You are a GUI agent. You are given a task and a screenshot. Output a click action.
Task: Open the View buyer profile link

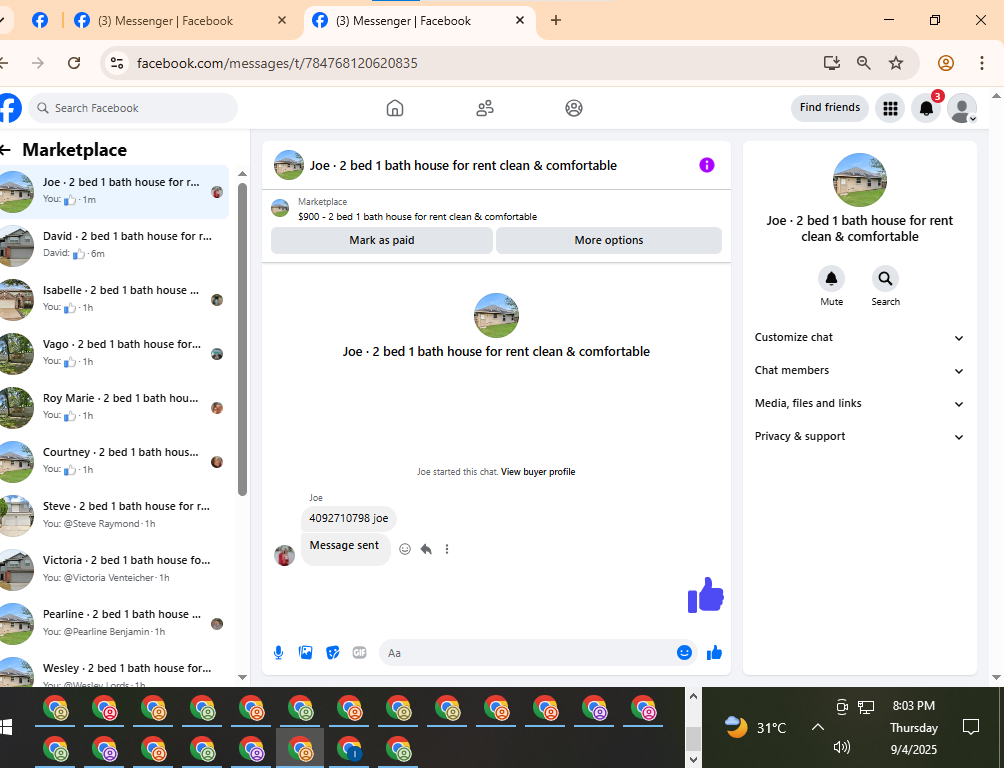coord(538,472)
